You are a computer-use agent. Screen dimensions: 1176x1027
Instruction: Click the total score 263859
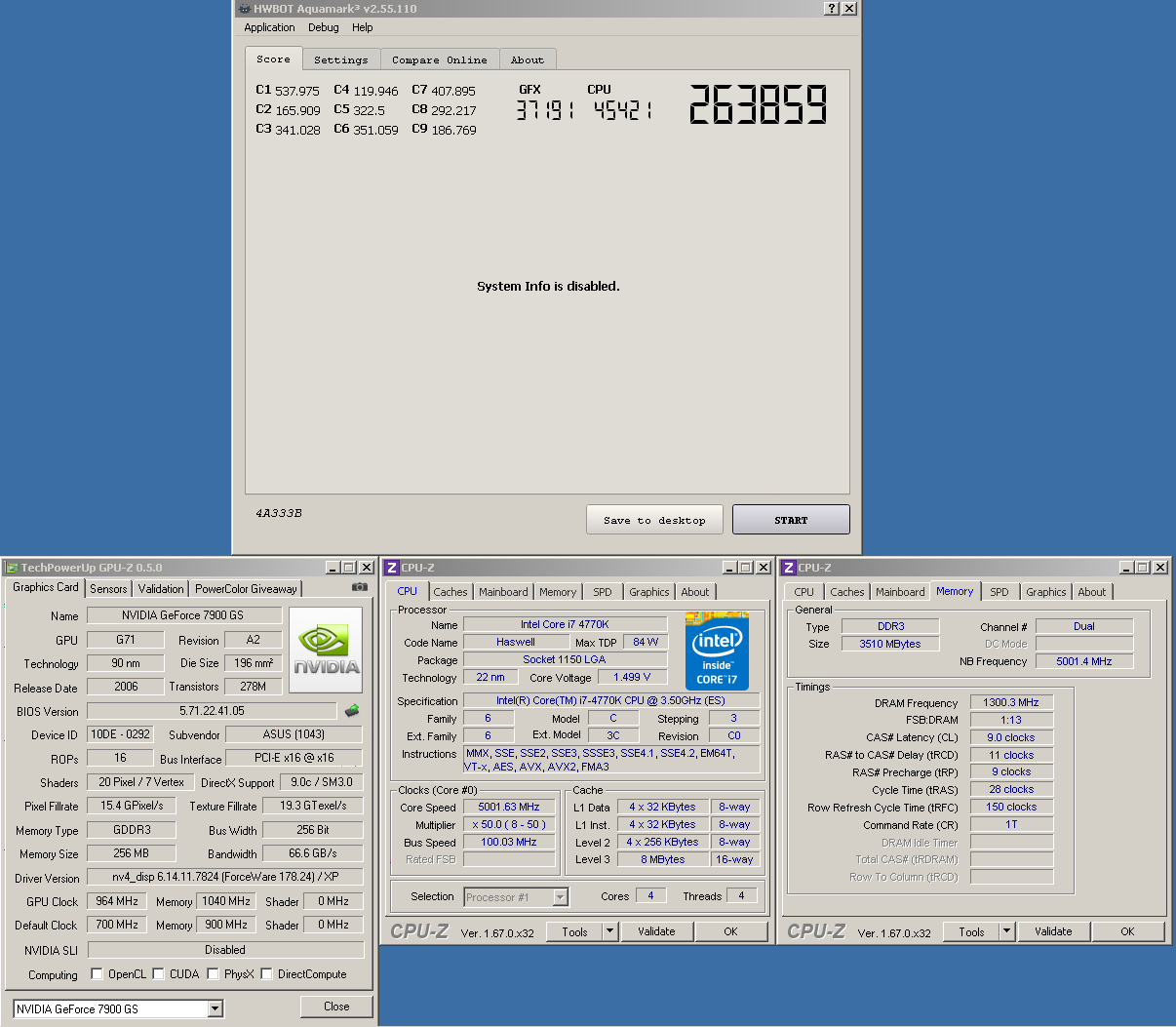point(758,104)
